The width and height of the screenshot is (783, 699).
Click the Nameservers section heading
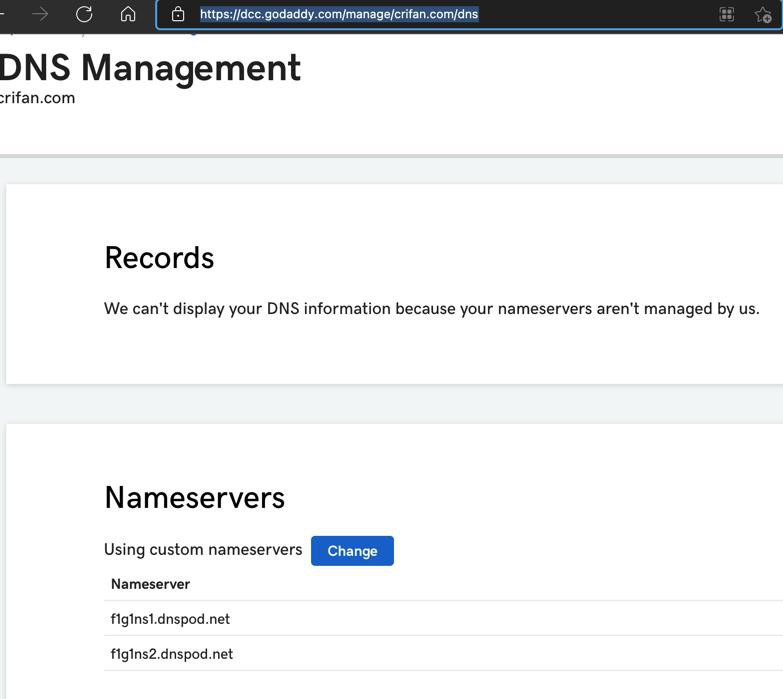point(195,498)
